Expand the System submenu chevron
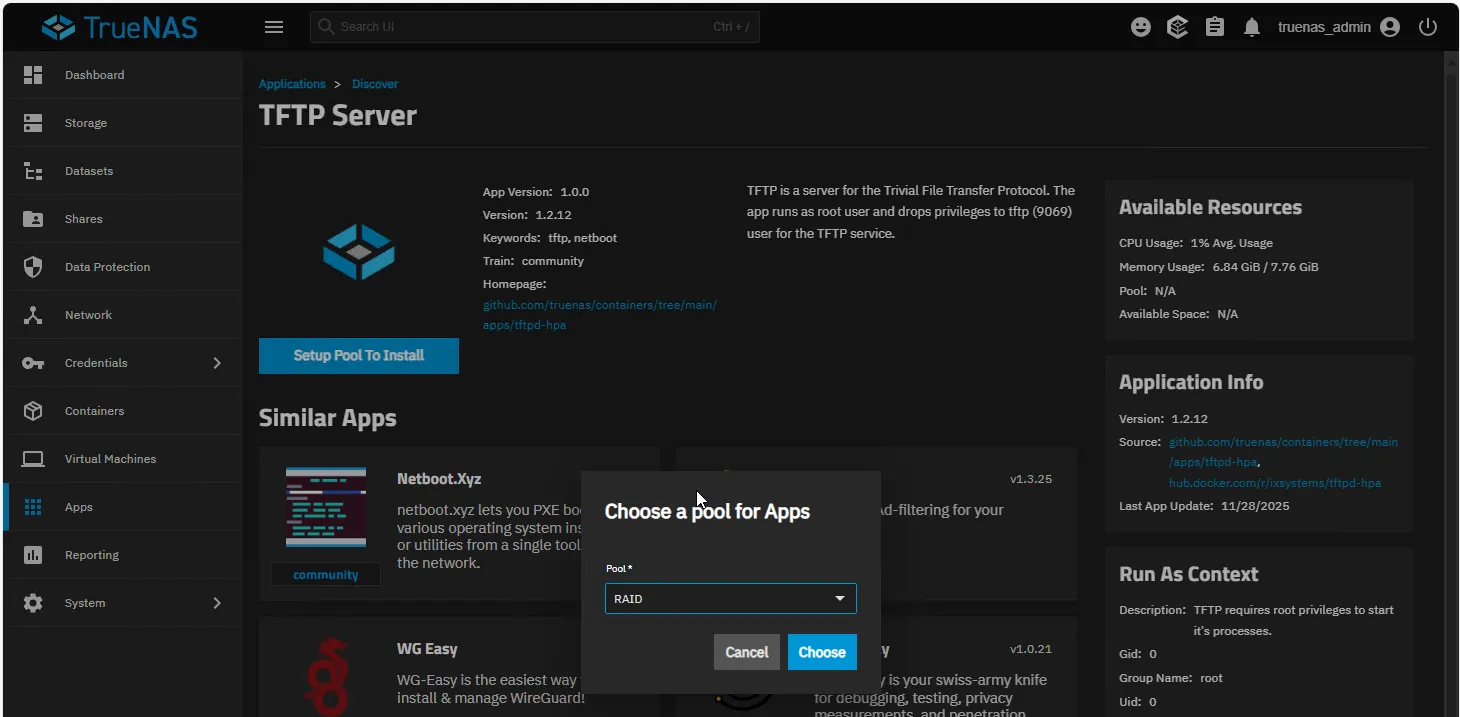 coord(217,603)
